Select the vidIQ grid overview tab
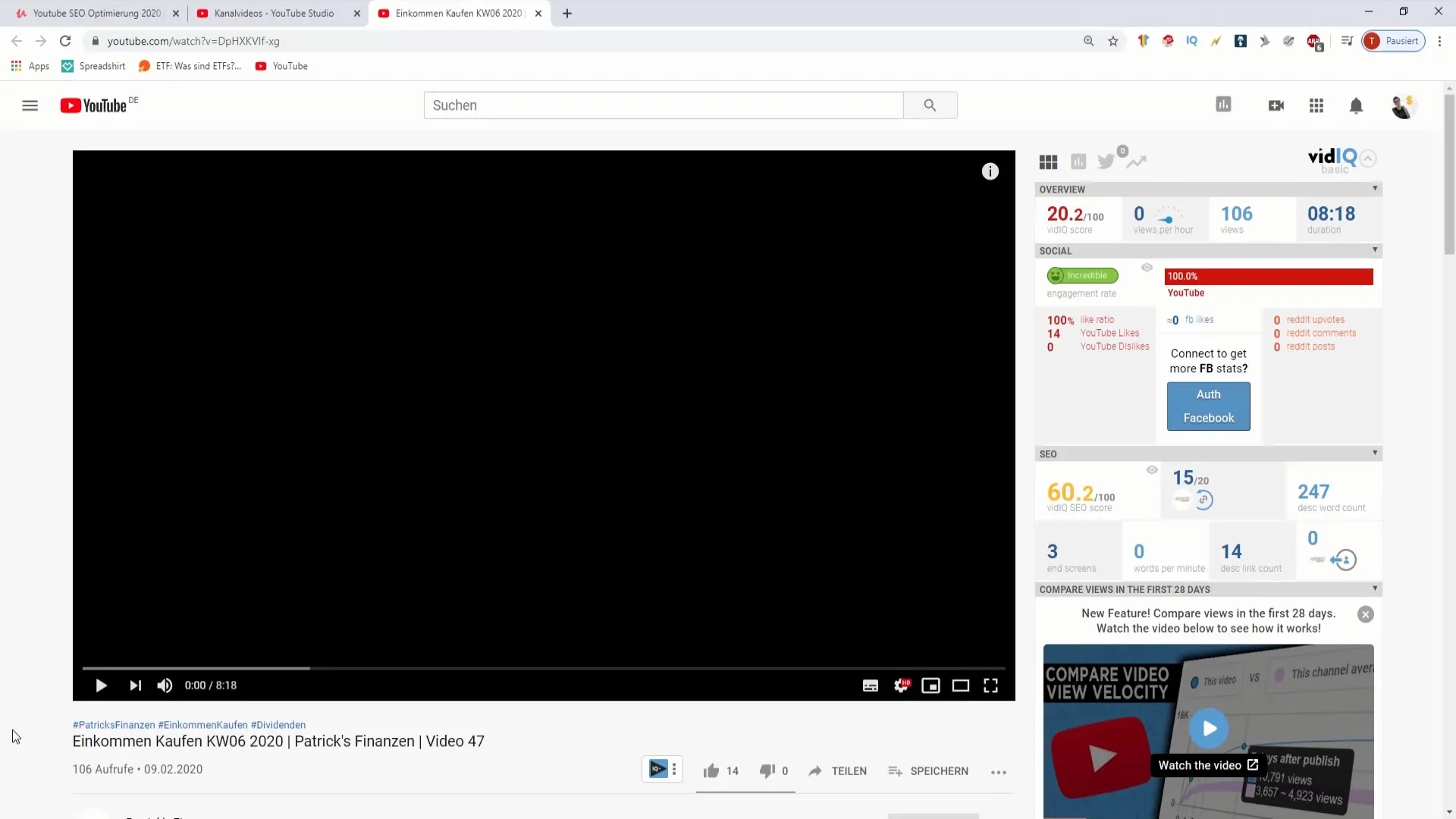Viewport: 1456px width, 819px height. (1048, 162)
